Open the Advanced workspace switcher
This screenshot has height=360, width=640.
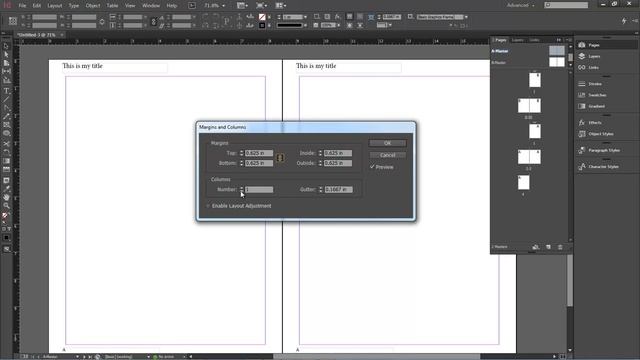pyautogui.click(x=520, y=5)
